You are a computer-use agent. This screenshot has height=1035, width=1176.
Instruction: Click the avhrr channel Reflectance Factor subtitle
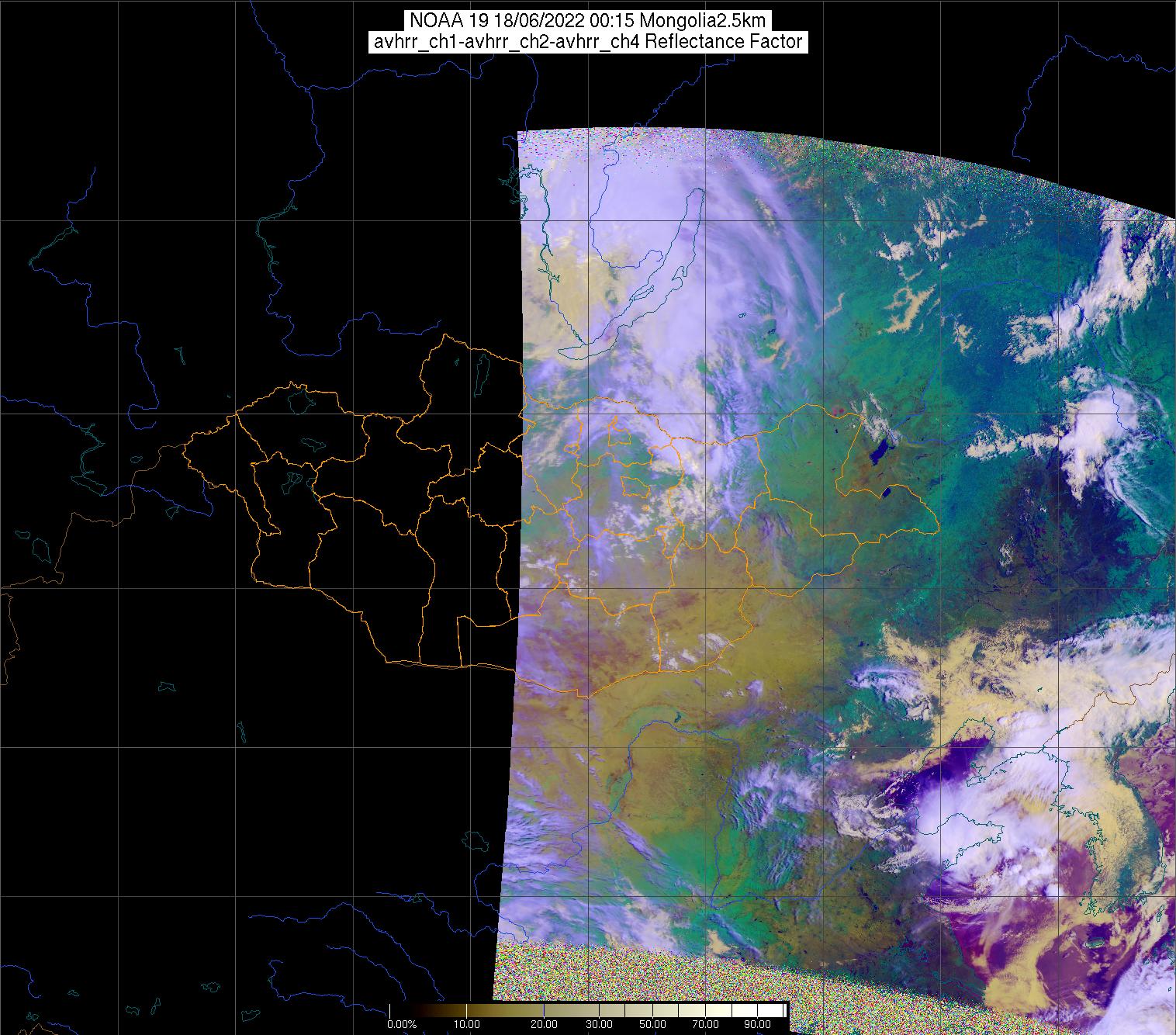587,42
